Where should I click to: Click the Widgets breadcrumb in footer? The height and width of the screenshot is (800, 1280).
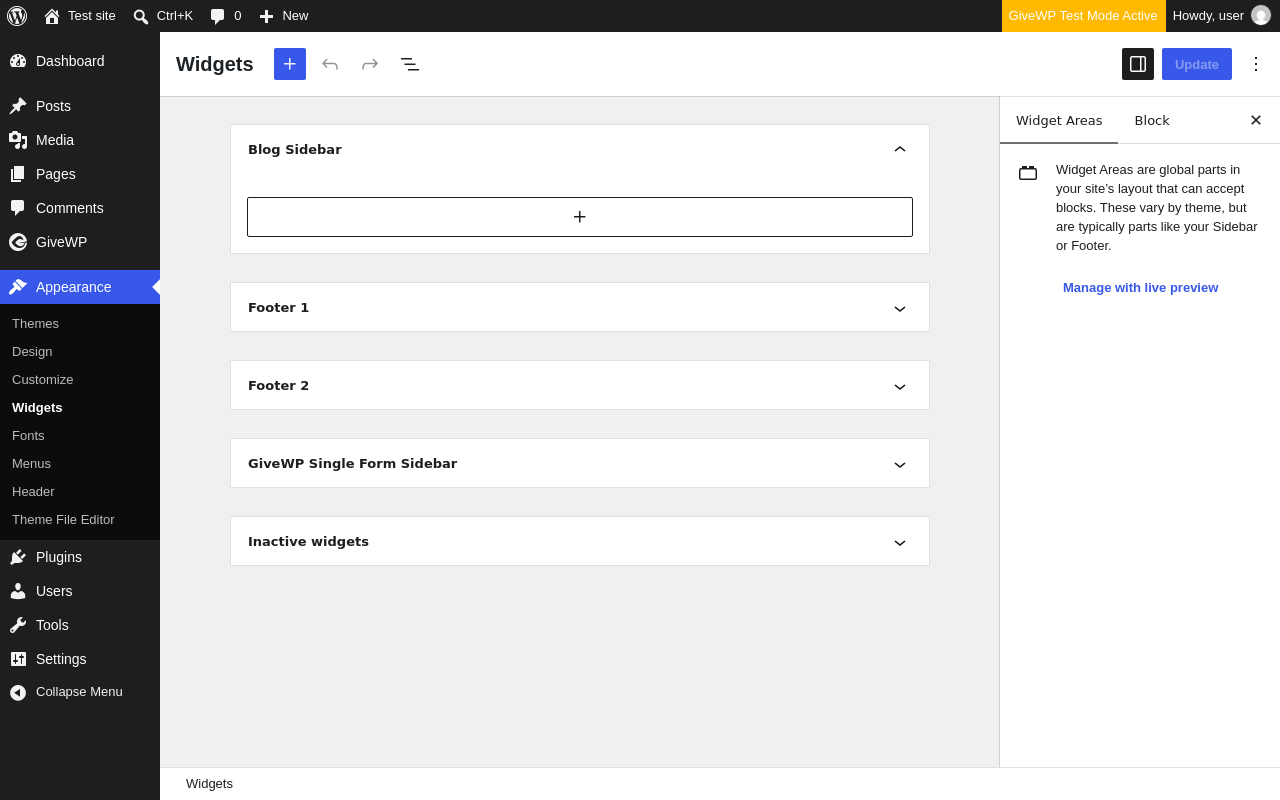point(209,784)
